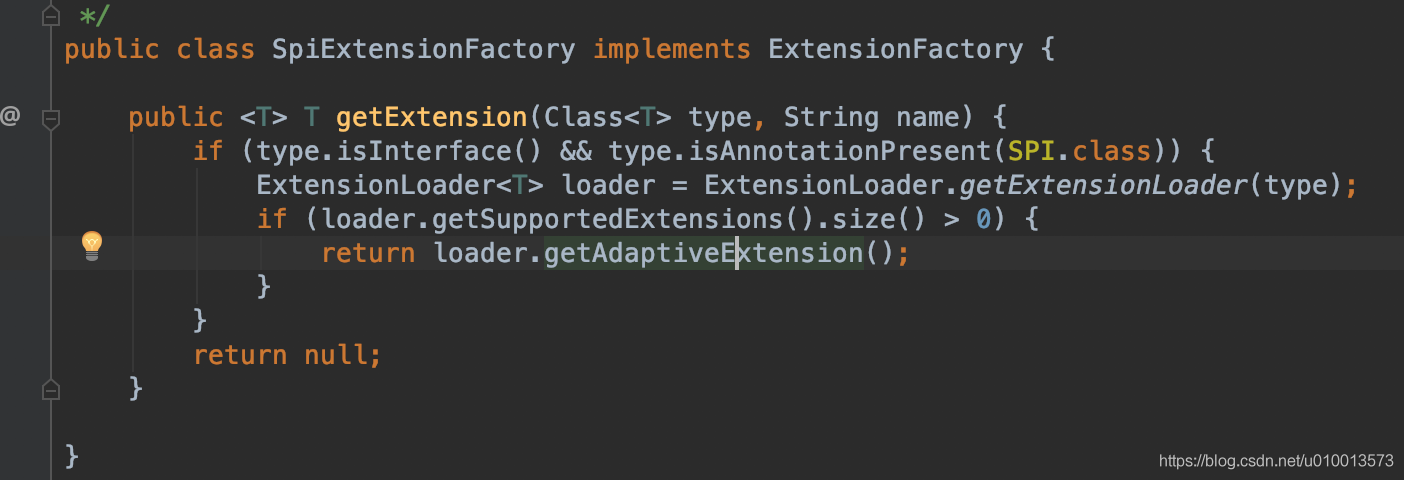Click the highlighted getAdaptiveExtension call
1404x480 pixels.
coord(703,253)
